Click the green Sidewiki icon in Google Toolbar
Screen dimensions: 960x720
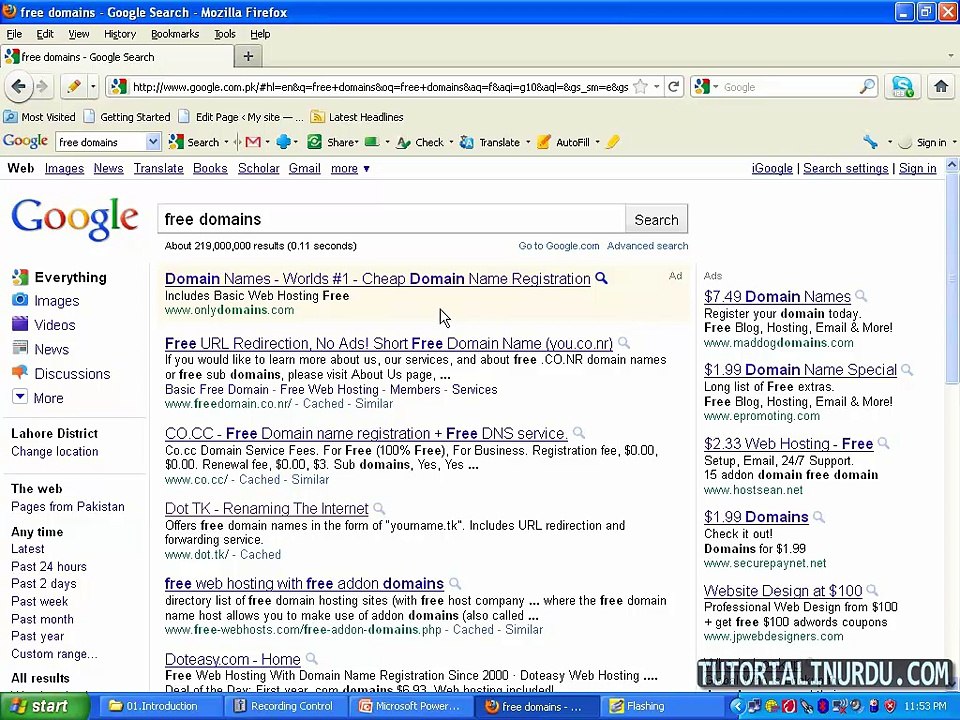pos(372,142)
